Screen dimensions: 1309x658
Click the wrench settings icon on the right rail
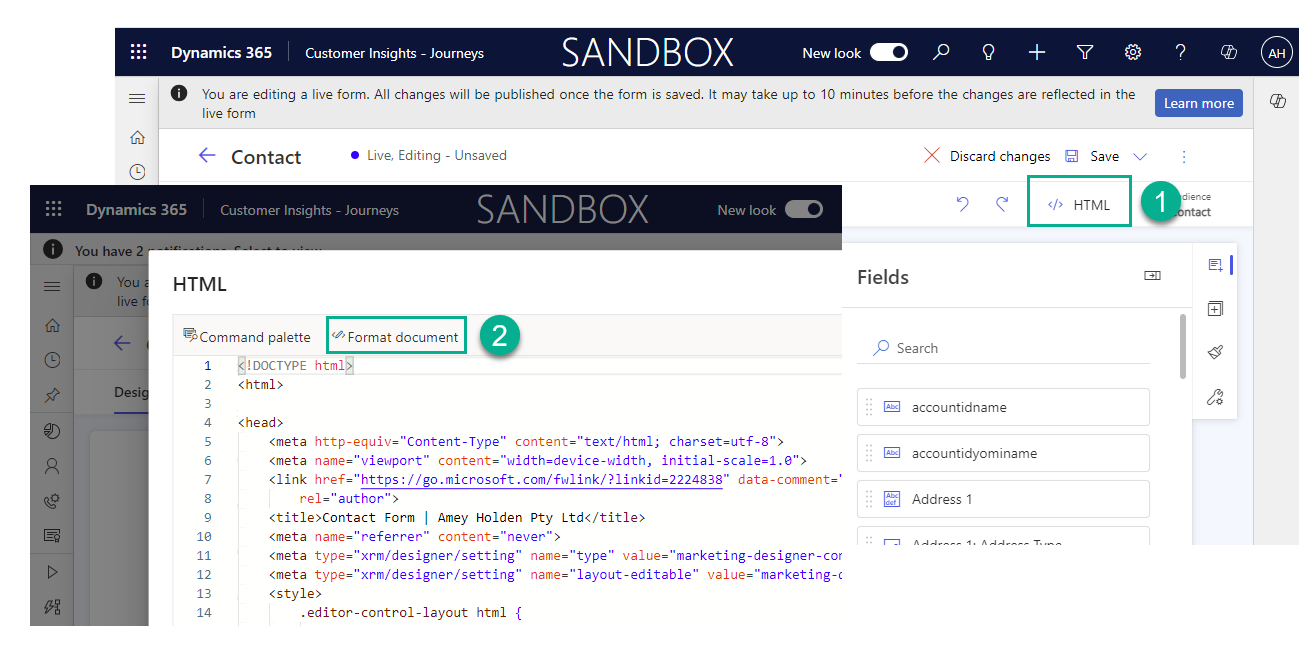click(1215, 396)
